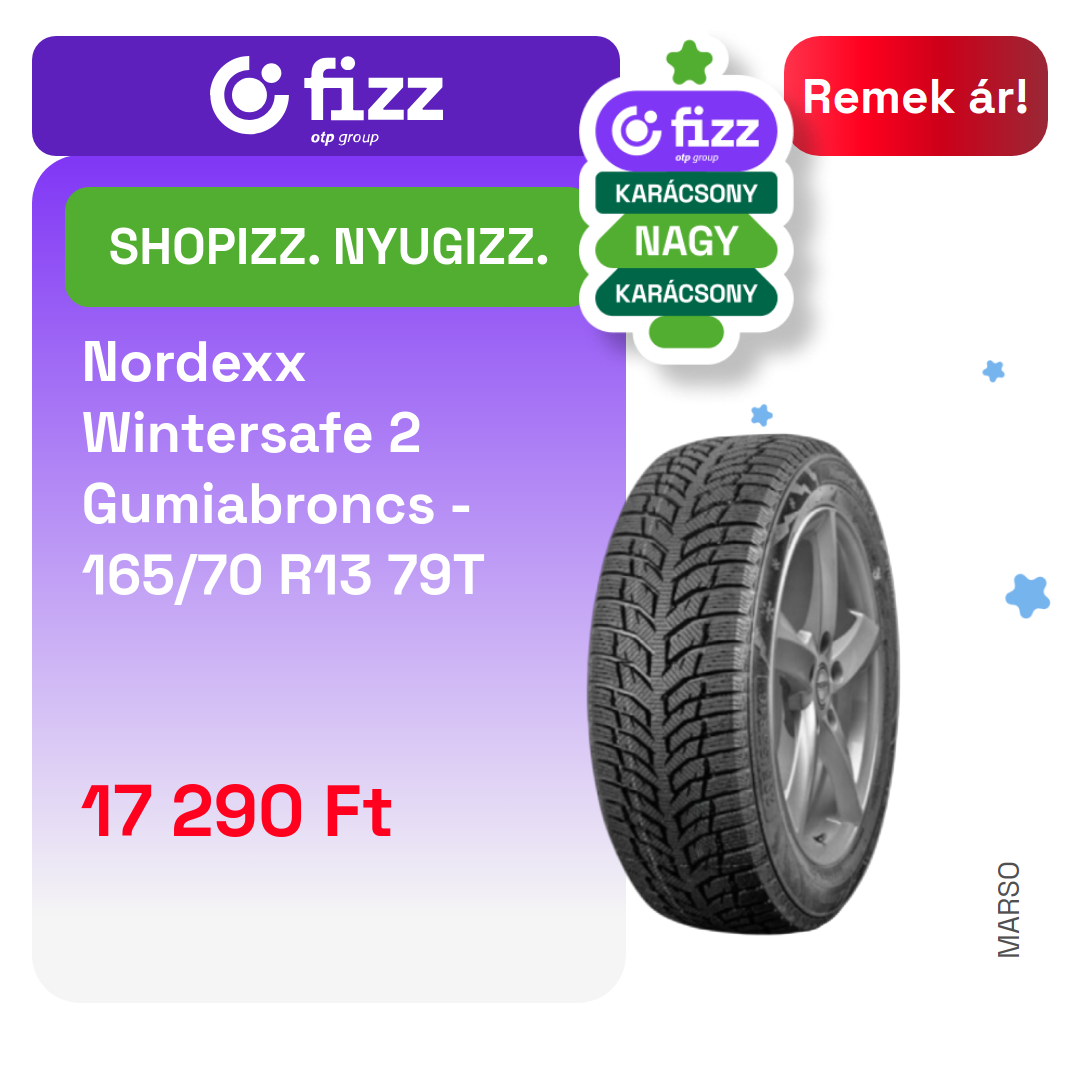This screenshot has width=1080, height=1080.
Task: Click the large blue star decoration
Action: 1028,595
